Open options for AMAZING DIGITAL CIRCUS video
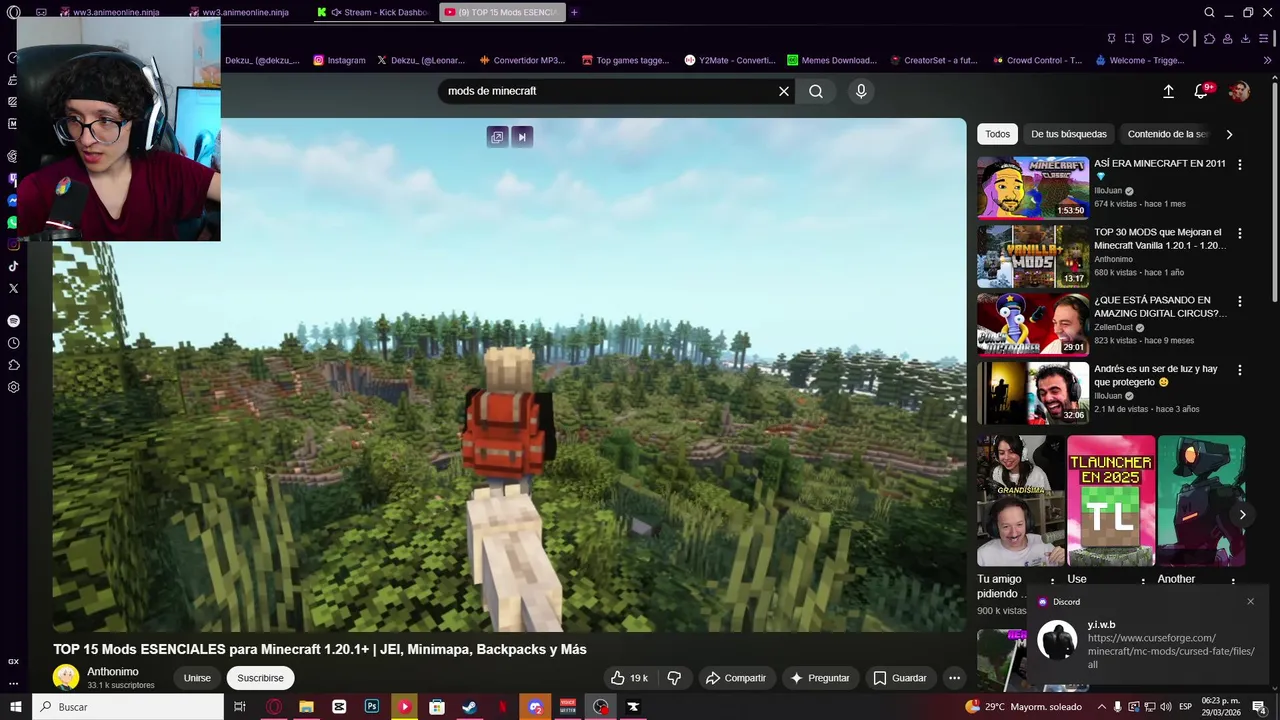Image resolution: width=1280 pixels, height=720 pixels. click(1240, 301)
